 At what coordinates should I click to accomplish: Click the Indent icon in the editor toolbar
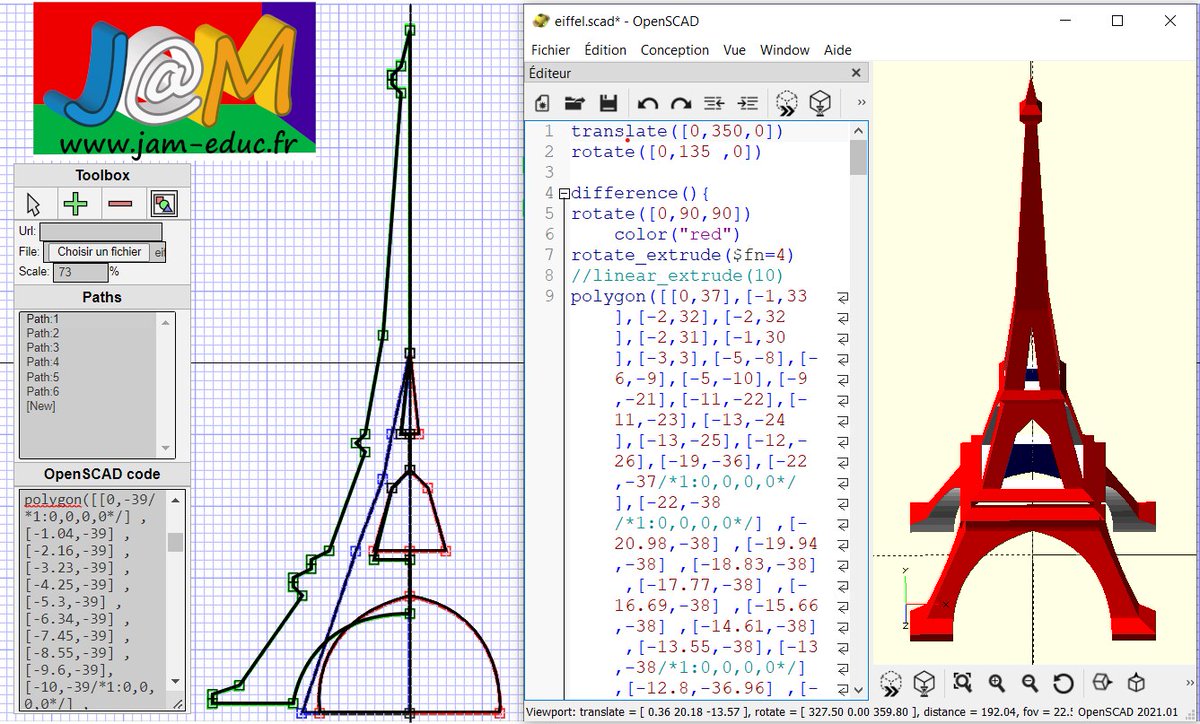pyautogui.click(x=747, y=102)
